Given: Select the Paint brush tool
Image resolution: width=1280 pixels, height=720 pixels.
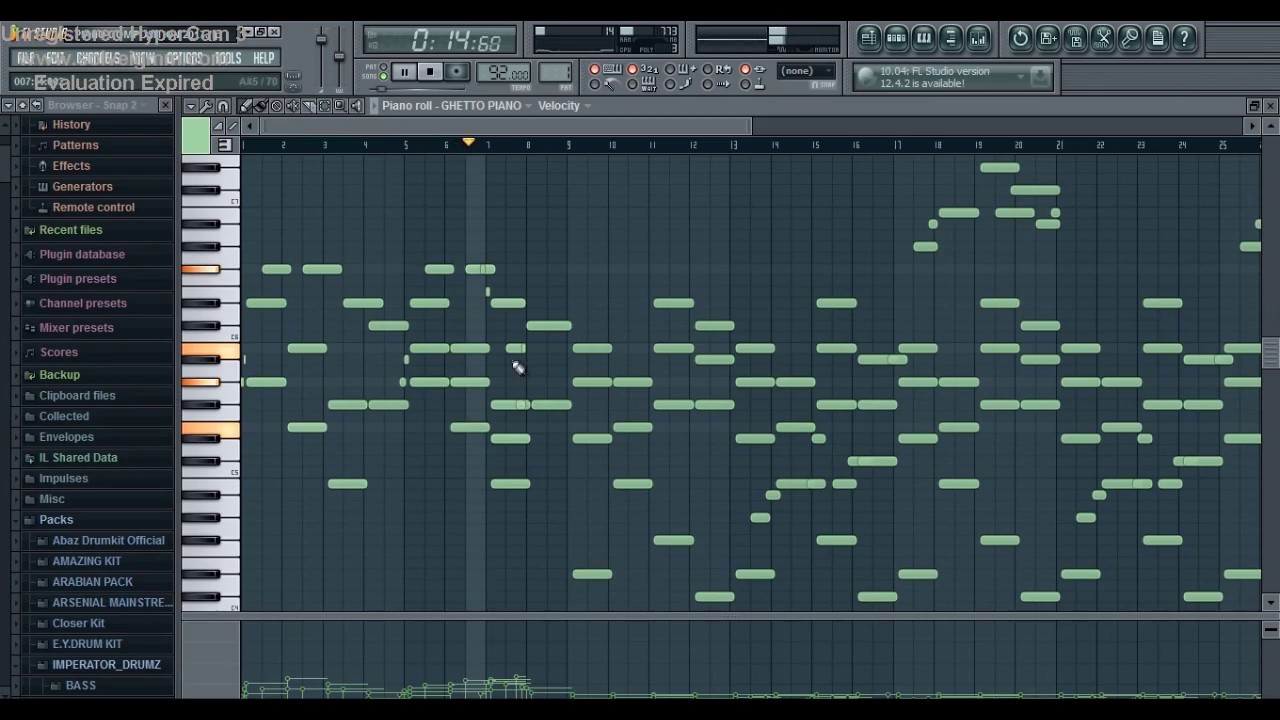Looking at the screenshot, I should tap(260, 106).
